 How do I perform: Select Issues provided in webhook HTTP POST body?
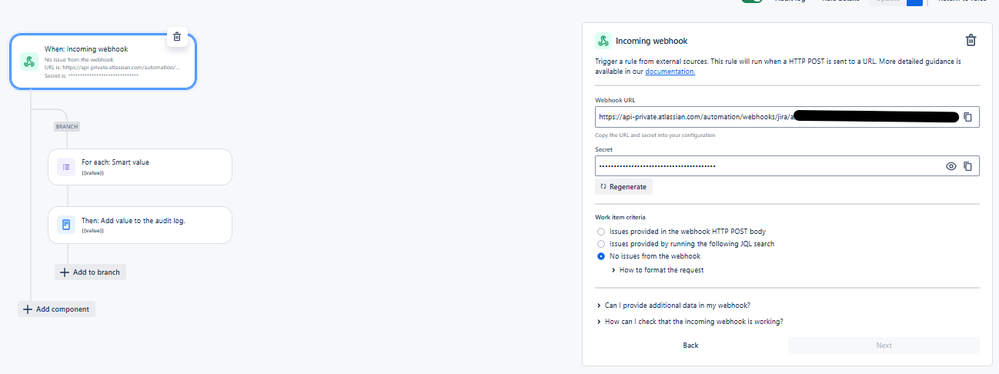(601, 231)
